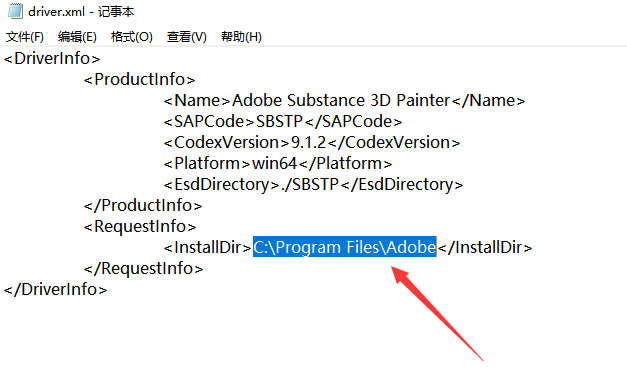The height and width of the screenshot is (391, 627).
Task: Click on the win64 Platform value
Action: 275,164
